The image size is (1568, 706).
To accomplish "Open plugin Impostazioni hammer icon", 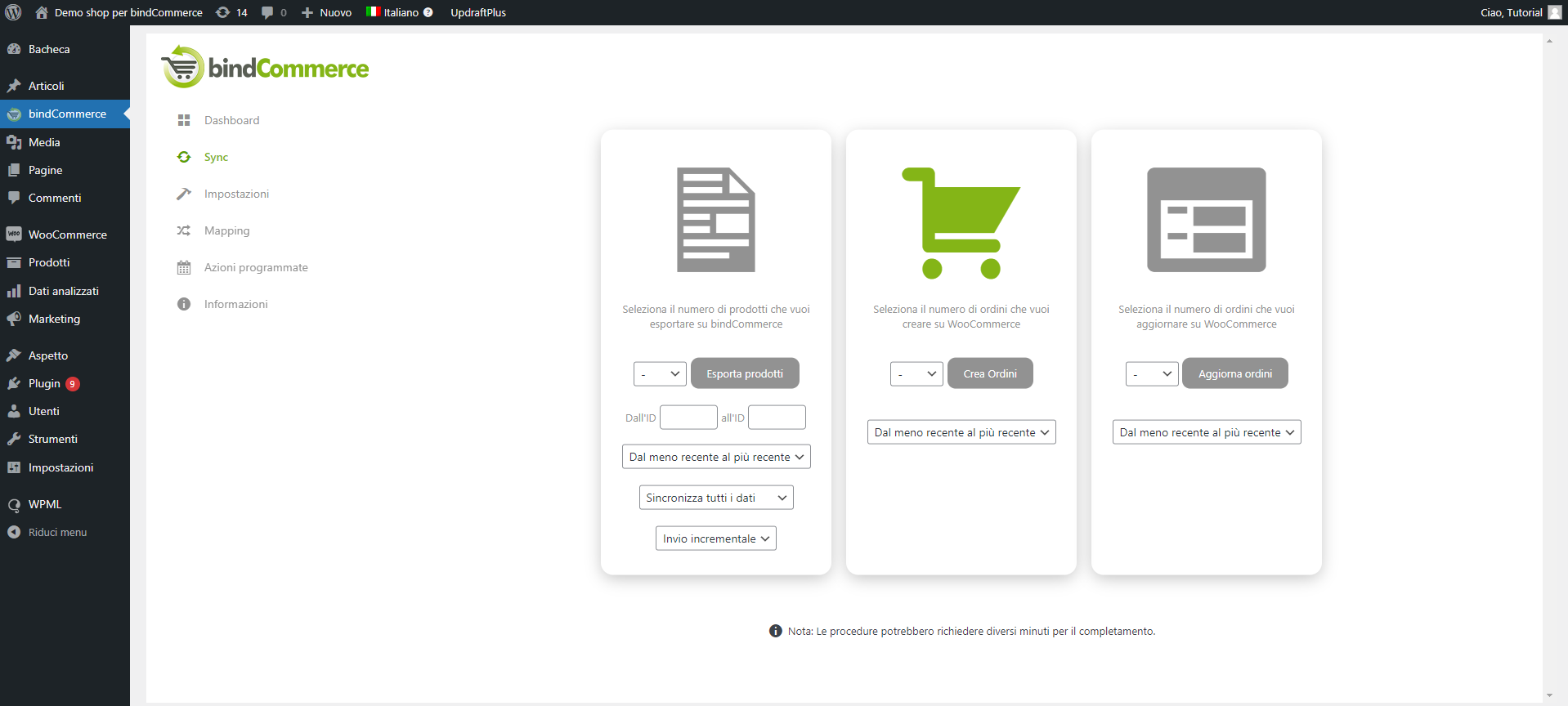I will click(184, 194).
